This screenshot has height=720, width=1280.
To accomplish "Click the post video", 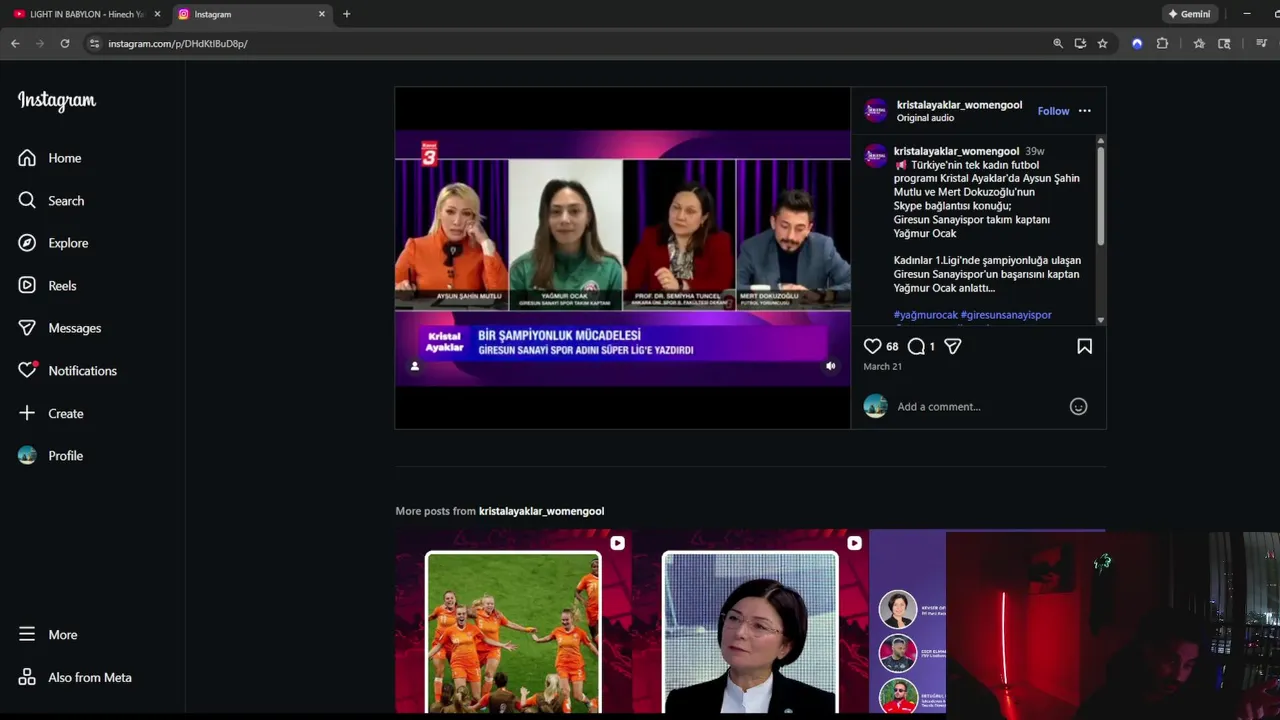I will (622, 258).
